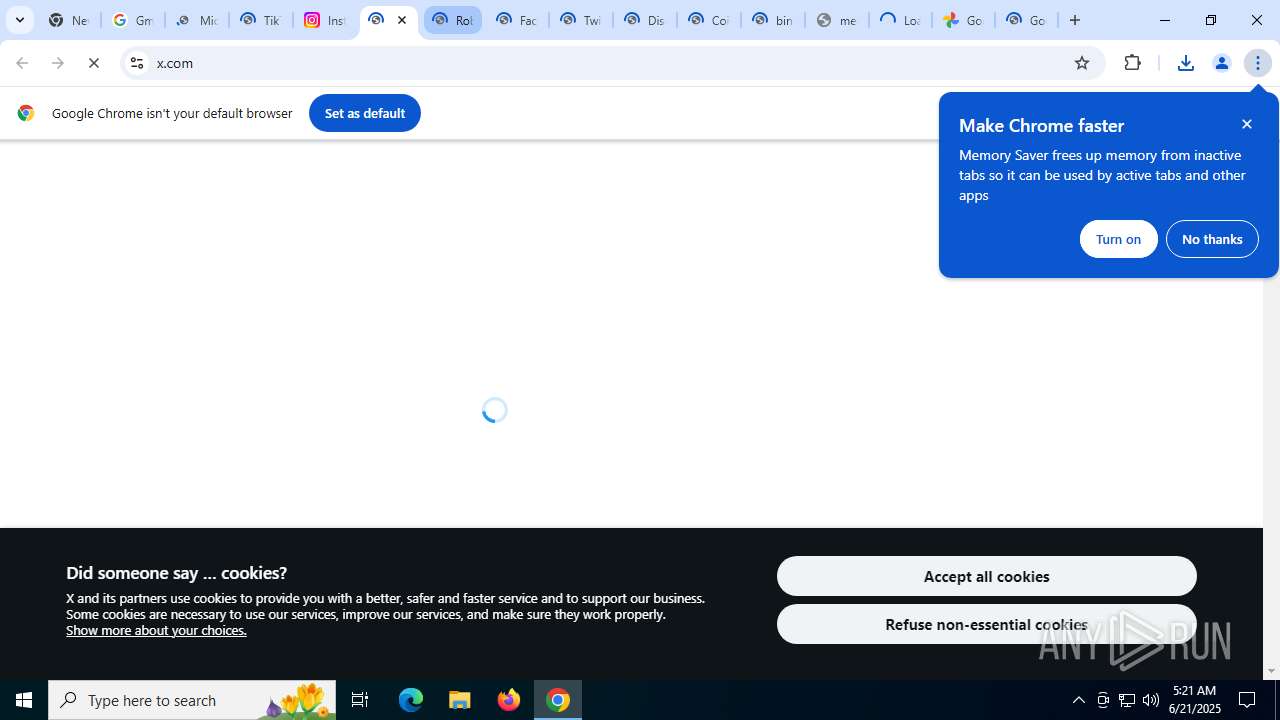1280x720 pixels.
Task: Open the Chrome profile icon
Action: [x=1221, y=63]
